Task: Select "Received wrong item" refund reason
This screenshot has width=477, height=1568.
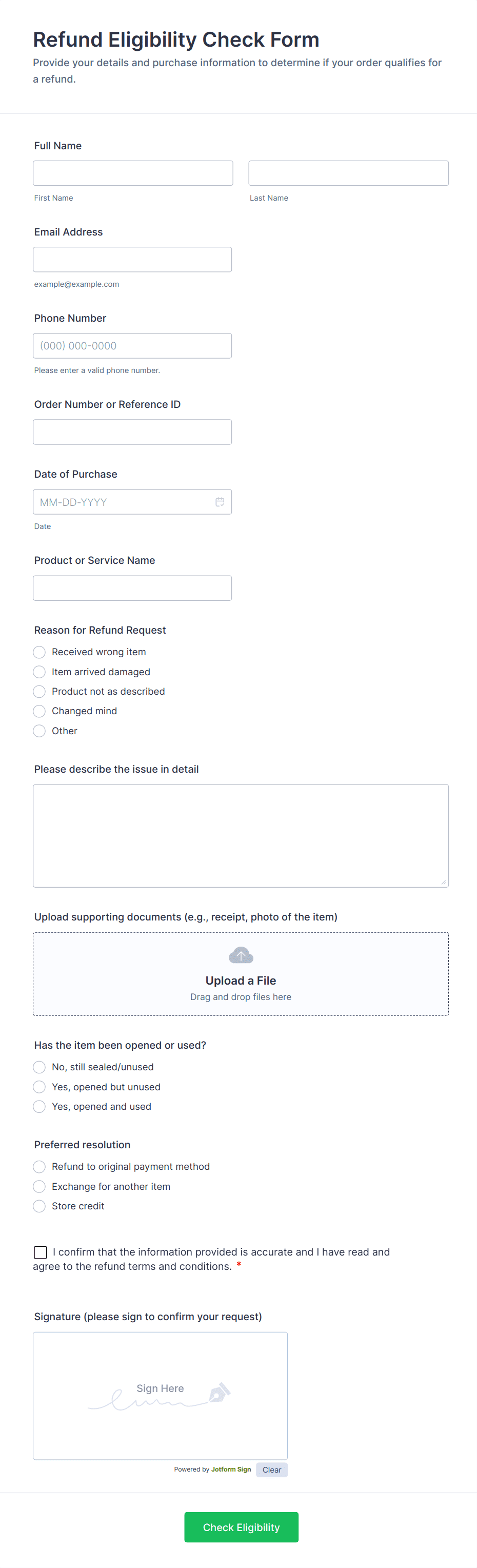Action: [x=39, y=652]
